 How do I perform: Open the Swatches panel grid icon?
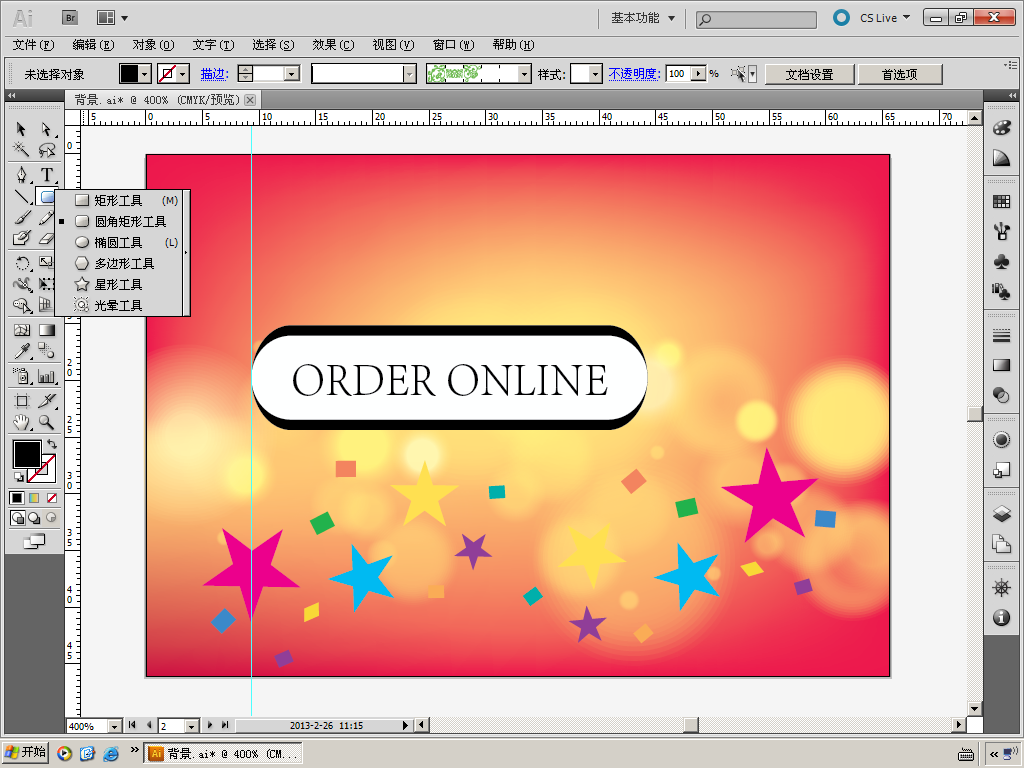point(1001,201)
